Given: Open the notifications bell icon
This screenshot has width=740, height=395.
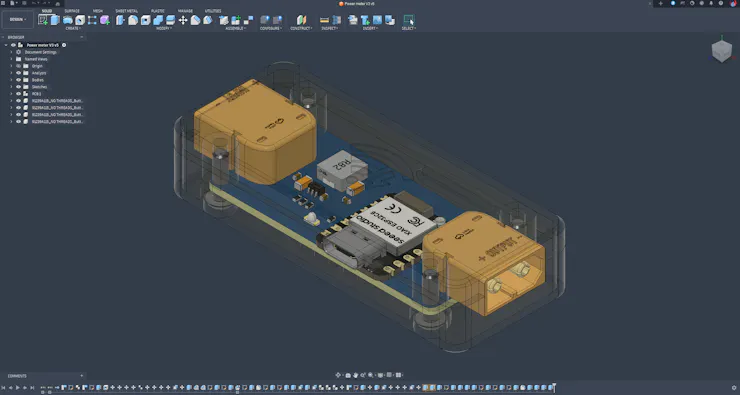Looking at the screenshot, I should (711, 3).
